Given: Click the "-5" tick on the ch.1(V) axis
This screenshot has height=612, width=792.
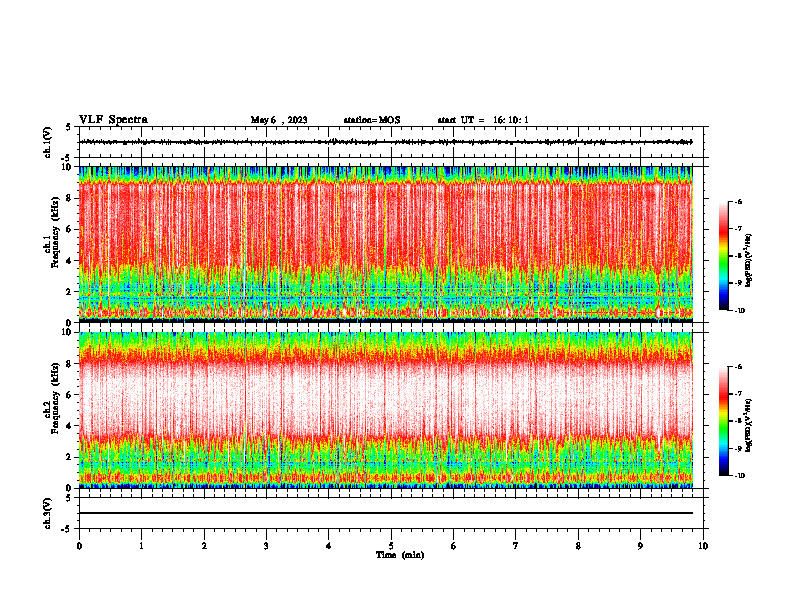Looking at the screenshot, I should click(x=67, y=158).
